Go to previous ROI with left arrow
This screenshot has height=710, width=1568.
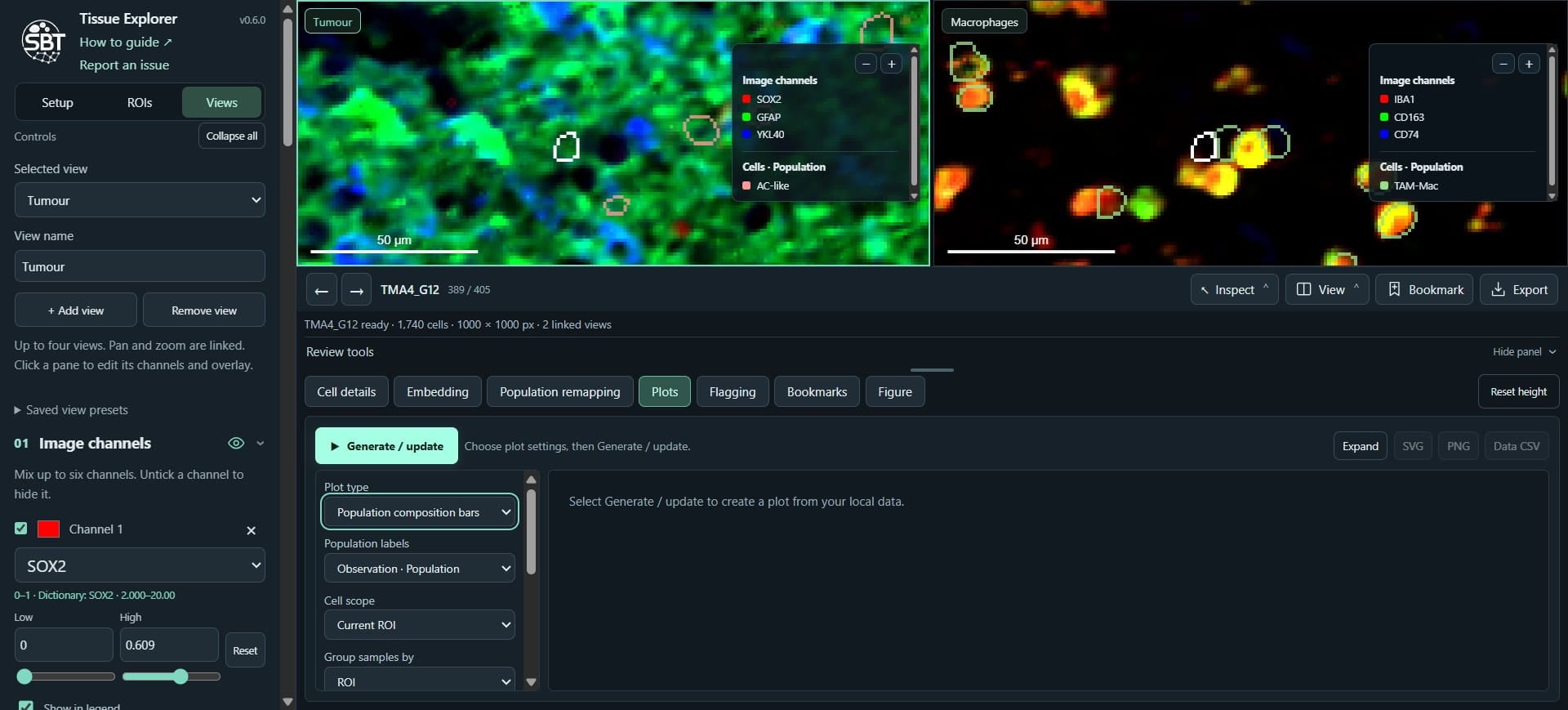[321, 290]
